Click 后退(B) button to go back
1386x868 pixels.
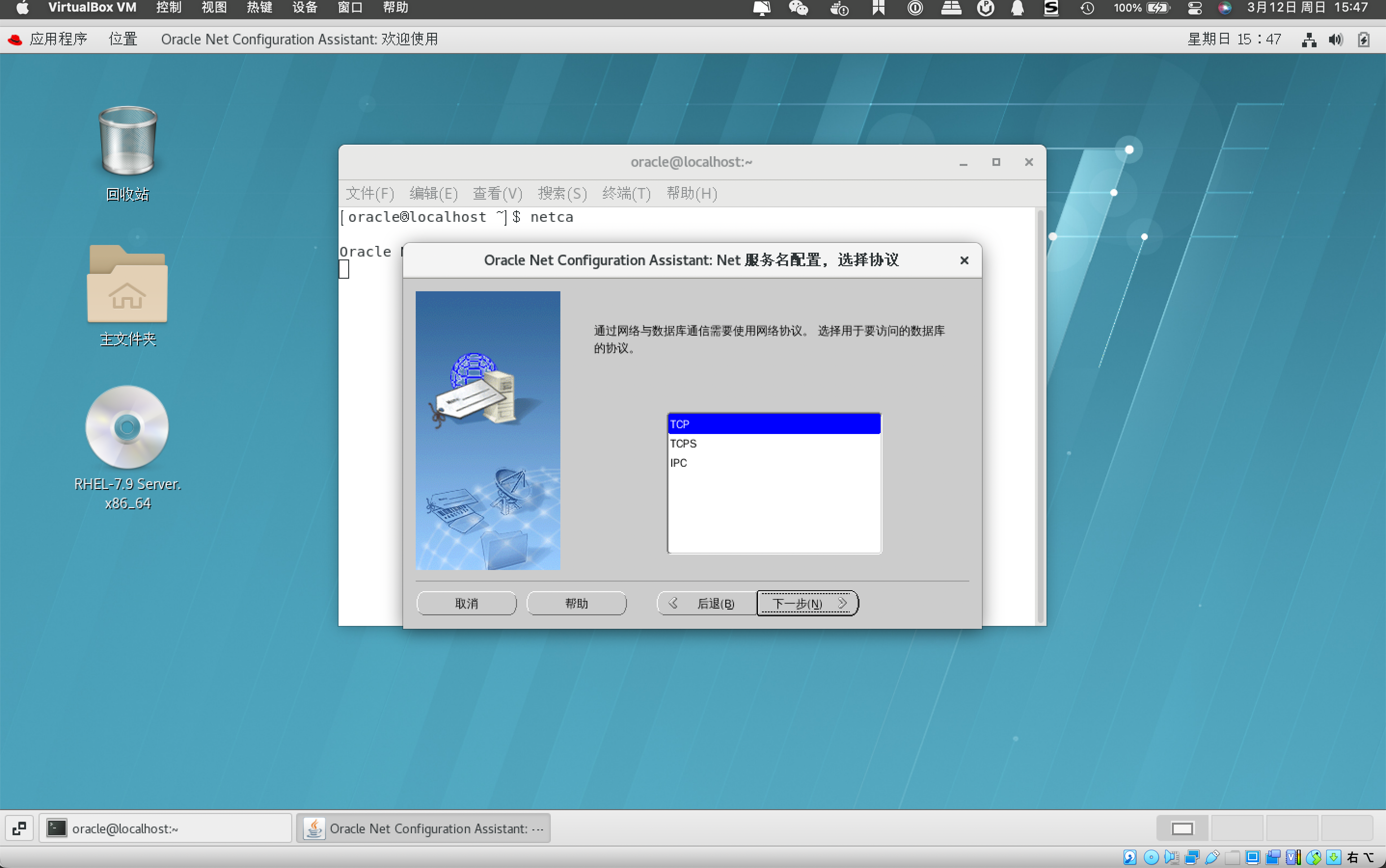[x=707, y=603]
